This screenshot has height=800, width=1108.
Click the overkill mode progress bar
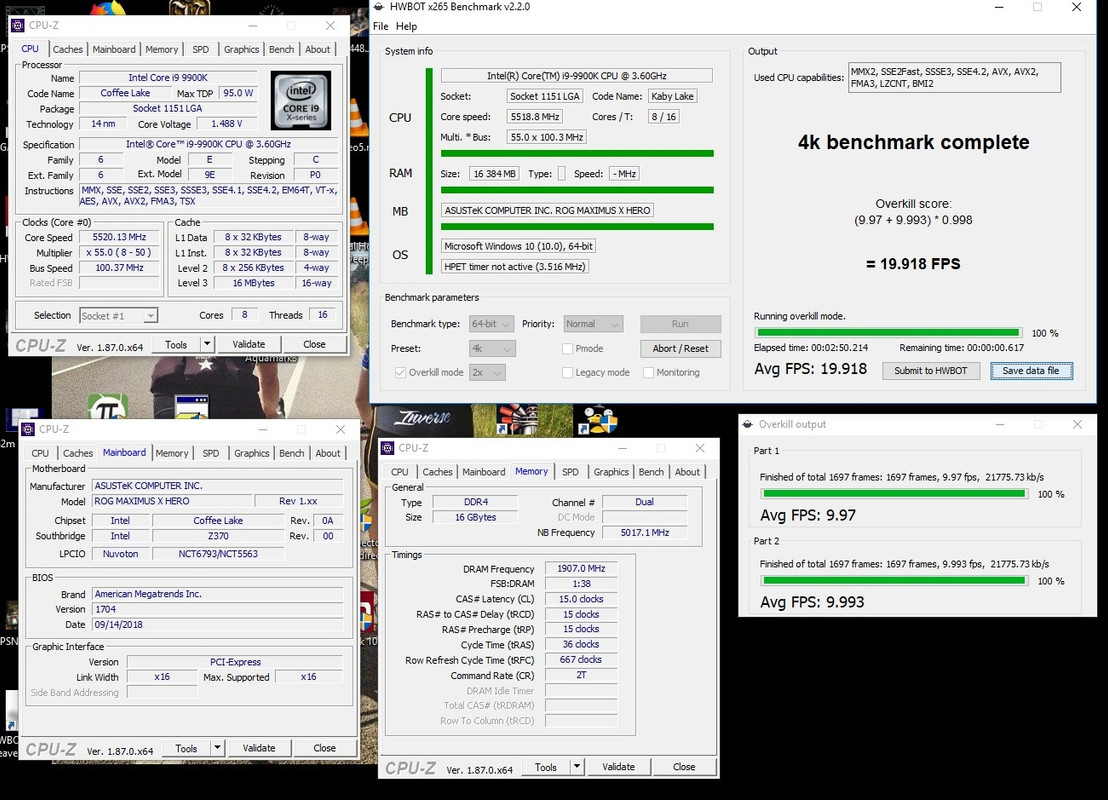[x=888, y=333]
